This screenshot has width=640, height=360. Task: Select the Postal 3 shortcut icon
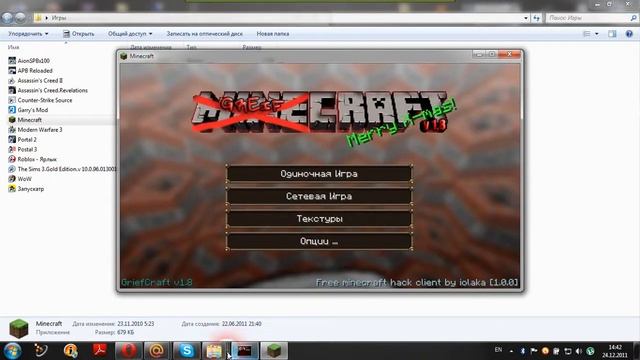tap(12, 149)
